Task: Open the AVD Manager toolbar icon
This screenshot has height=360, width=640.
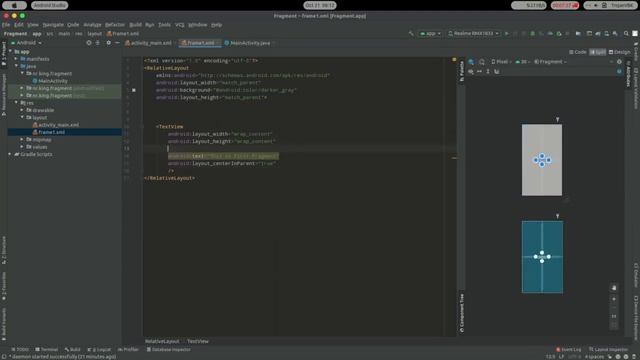Action: [x=607, y=33]
